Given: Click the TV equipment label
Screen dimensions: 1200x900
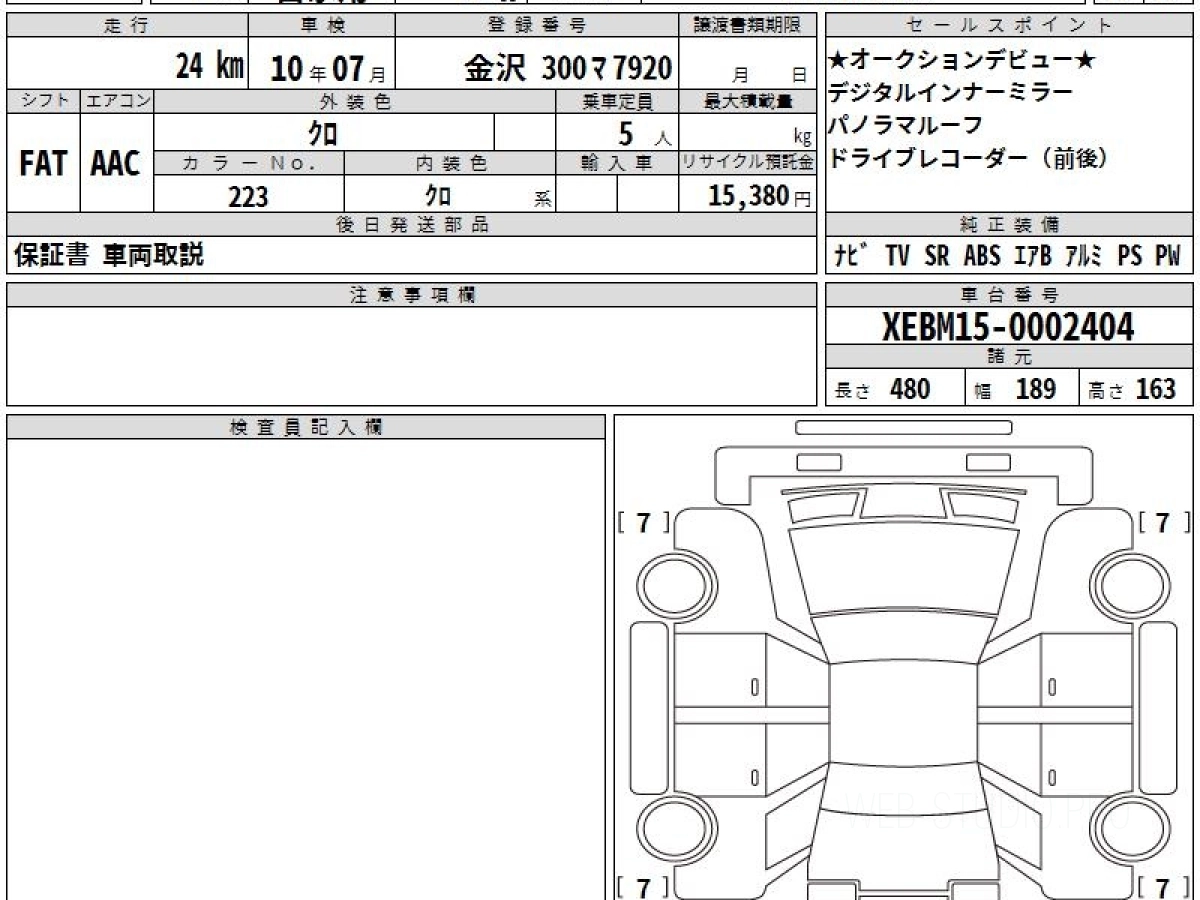Looking at the screenshot, I should coord(898,256).
